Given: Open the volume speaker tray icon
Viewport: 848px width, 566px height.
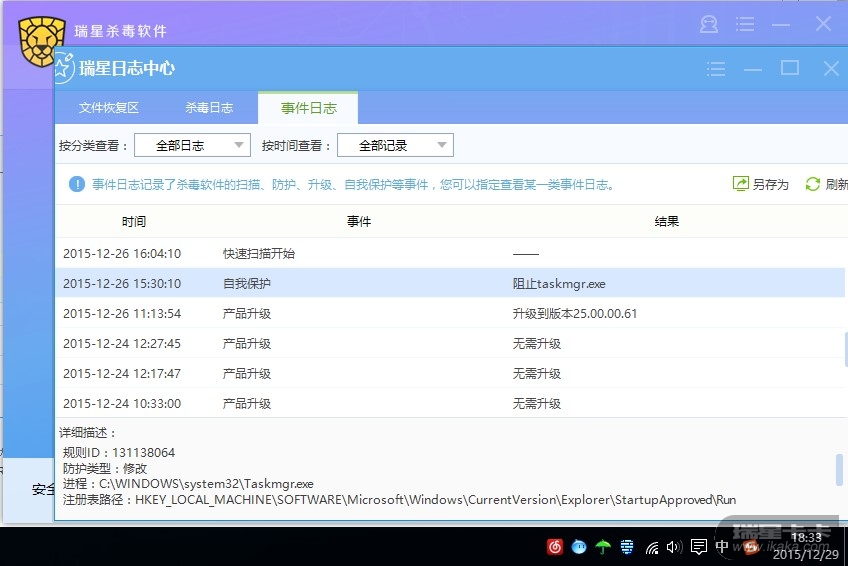Looking at the screenshot, I should pyautogui.click(x=674, y=547).
